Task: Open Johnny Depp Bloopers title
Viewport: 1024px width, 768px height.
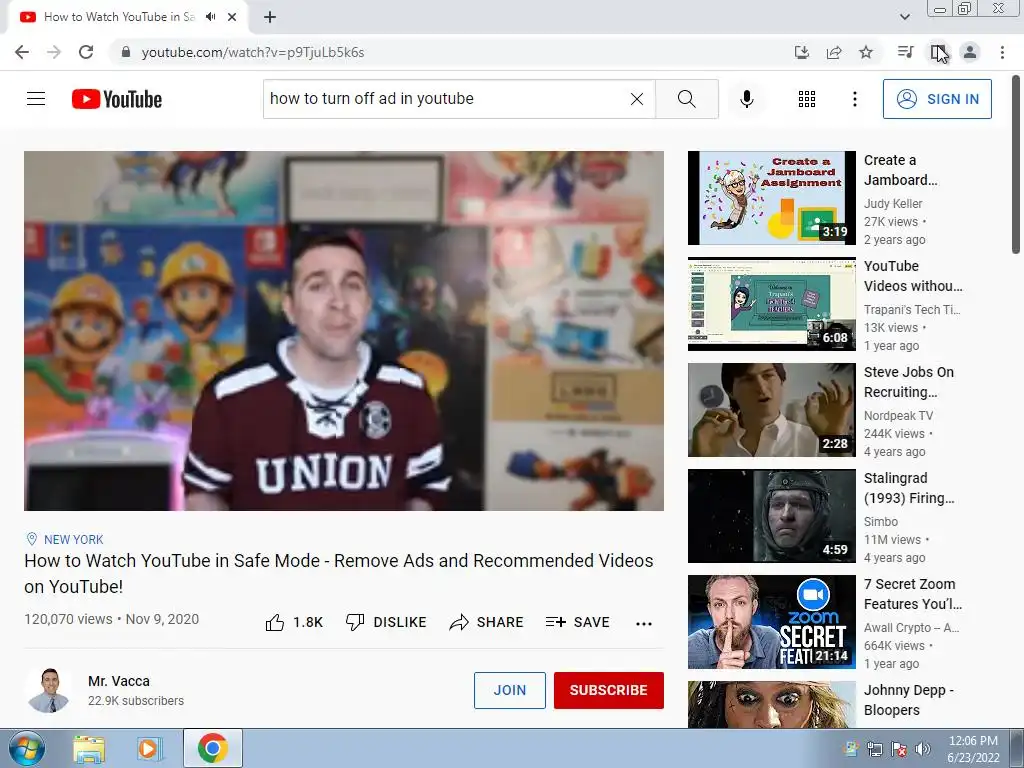Action: pos(908,700)
